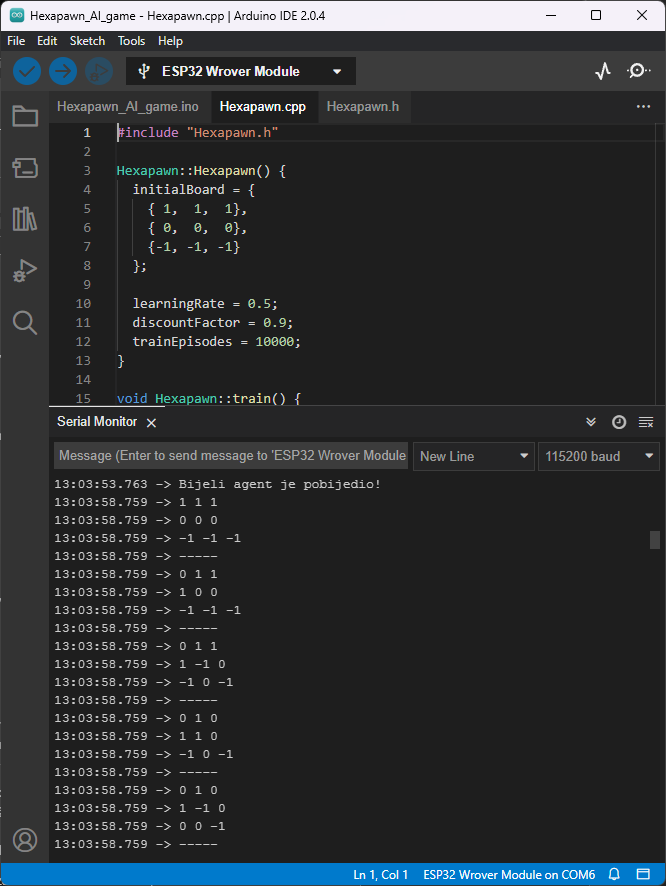The height and width of the screenshot is (886, 666).
Task: Open the 115200 baud rate dropdown
Action: pyautogui.click(x=598, y=456)
